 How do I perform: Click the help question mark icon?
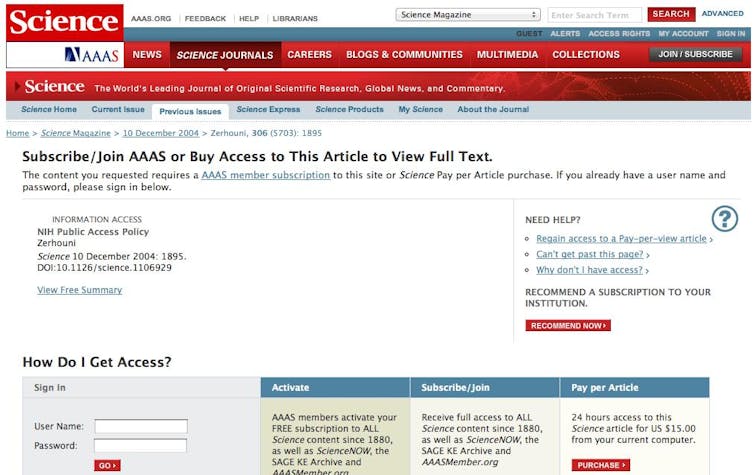click(x=724, y=219)
